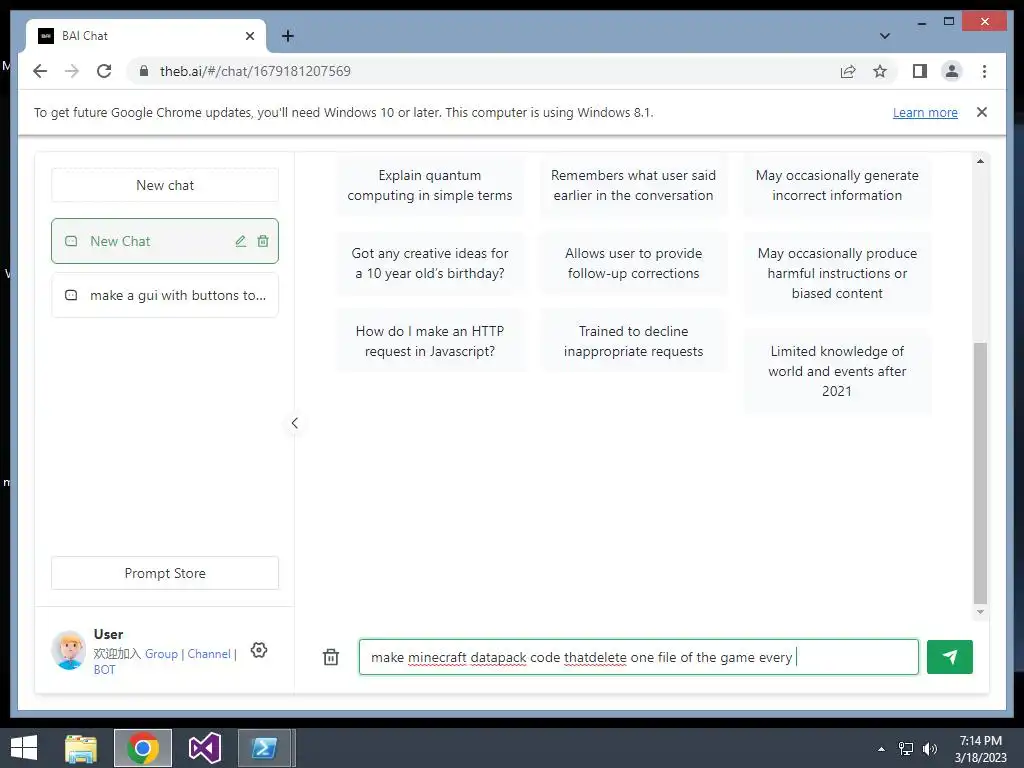Screen dimensions: 1024x768
Task: Click 'Allows user to provide follow-up corrections' card
Action: click(x=633, y=263)
